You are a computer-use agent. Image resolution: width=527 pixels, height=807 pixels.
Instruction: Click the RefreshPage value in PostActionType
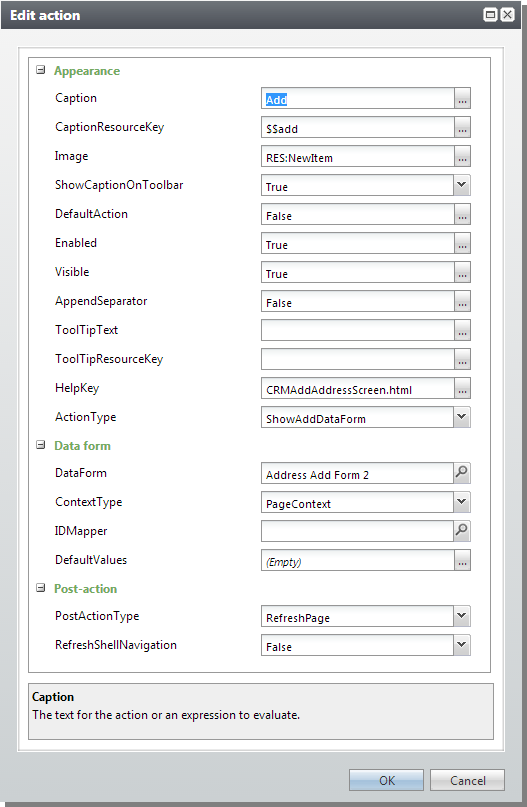tap(297, 618)
